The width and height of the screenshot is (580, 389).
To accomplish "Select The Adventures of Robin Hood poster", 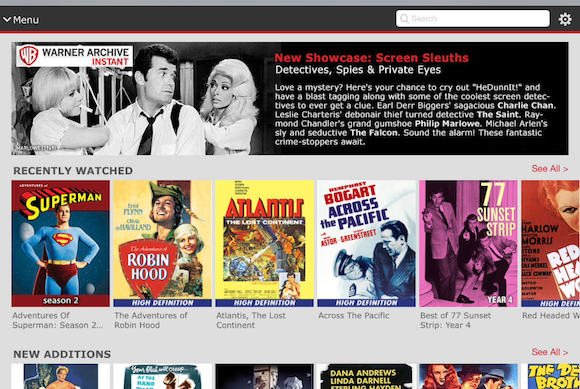I will pos(162,243).
